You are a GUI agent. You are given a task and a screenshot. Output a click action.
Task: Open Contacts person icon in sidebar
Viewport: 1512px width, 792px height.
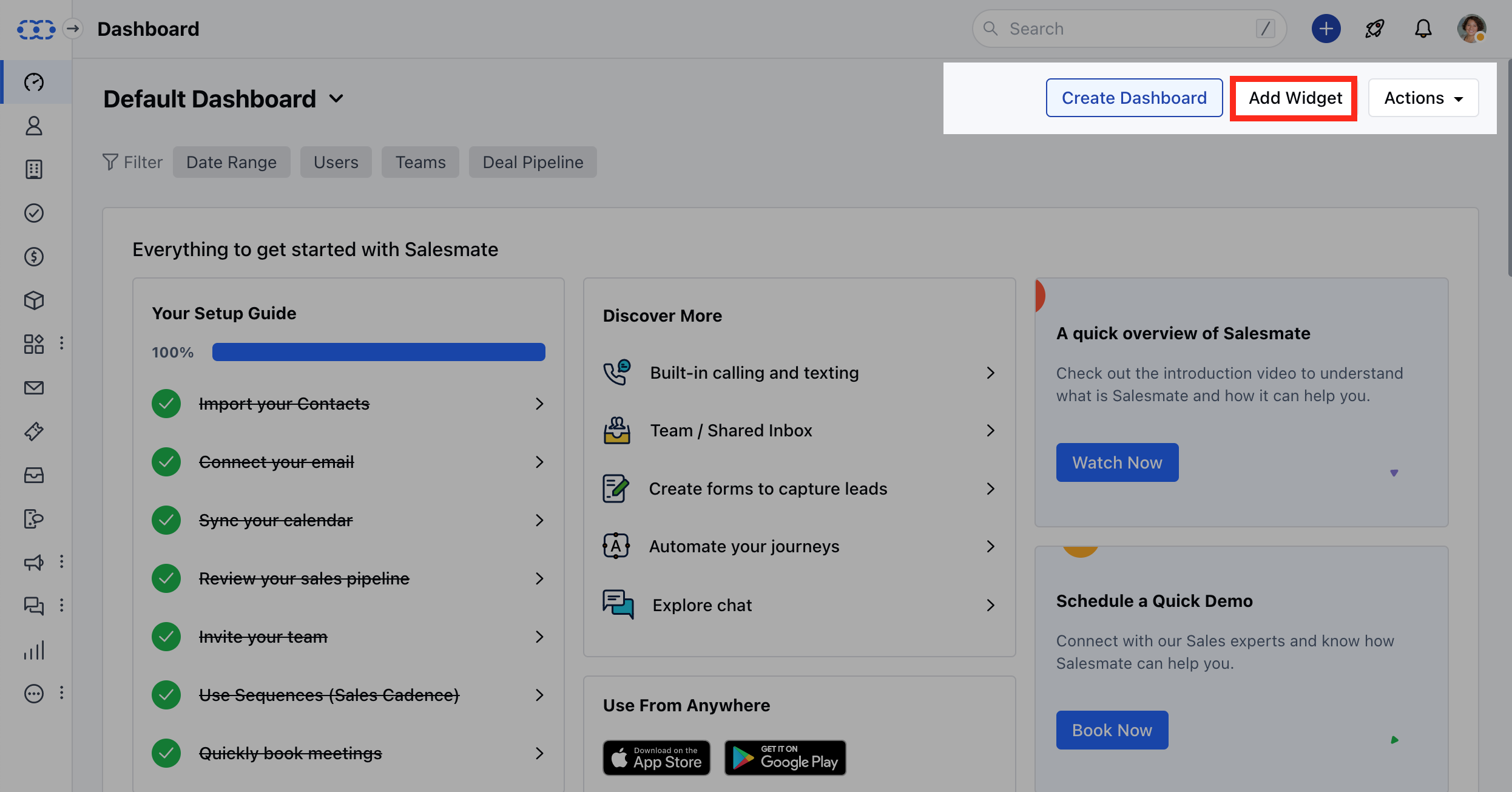[x=34, y=126]
